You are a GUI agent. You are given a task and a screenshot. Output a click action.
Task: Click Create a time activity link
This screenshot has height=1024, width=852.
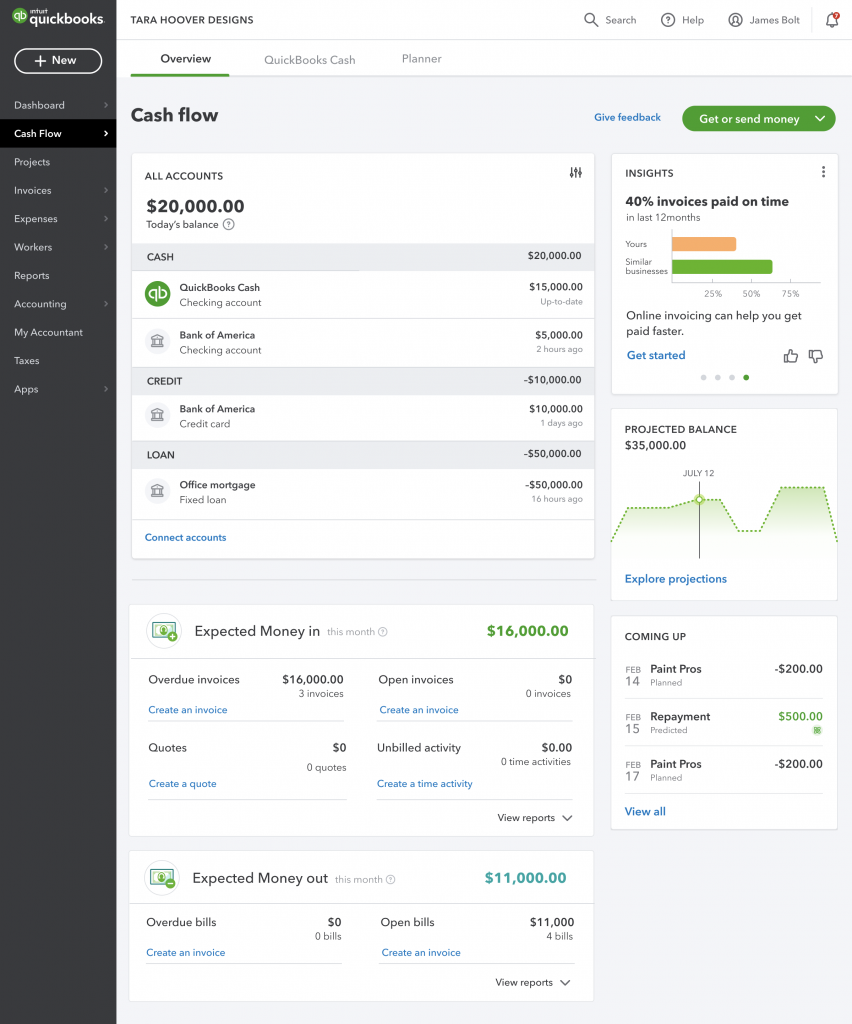[x=425, y=784]
